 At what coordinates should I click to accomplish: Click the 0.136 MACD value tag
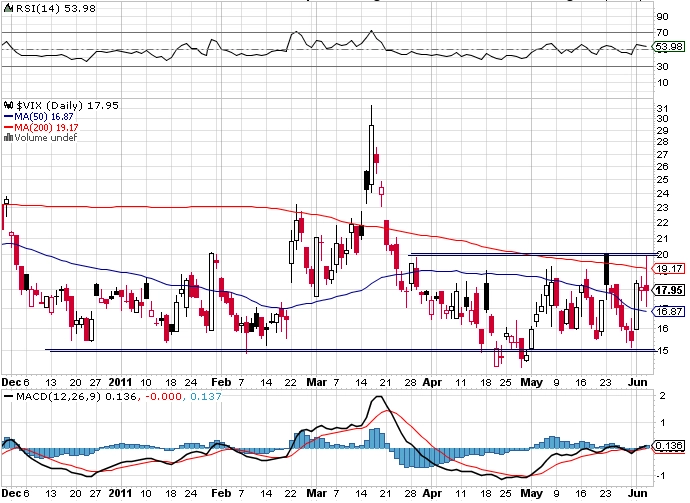(x=668, y=445)
